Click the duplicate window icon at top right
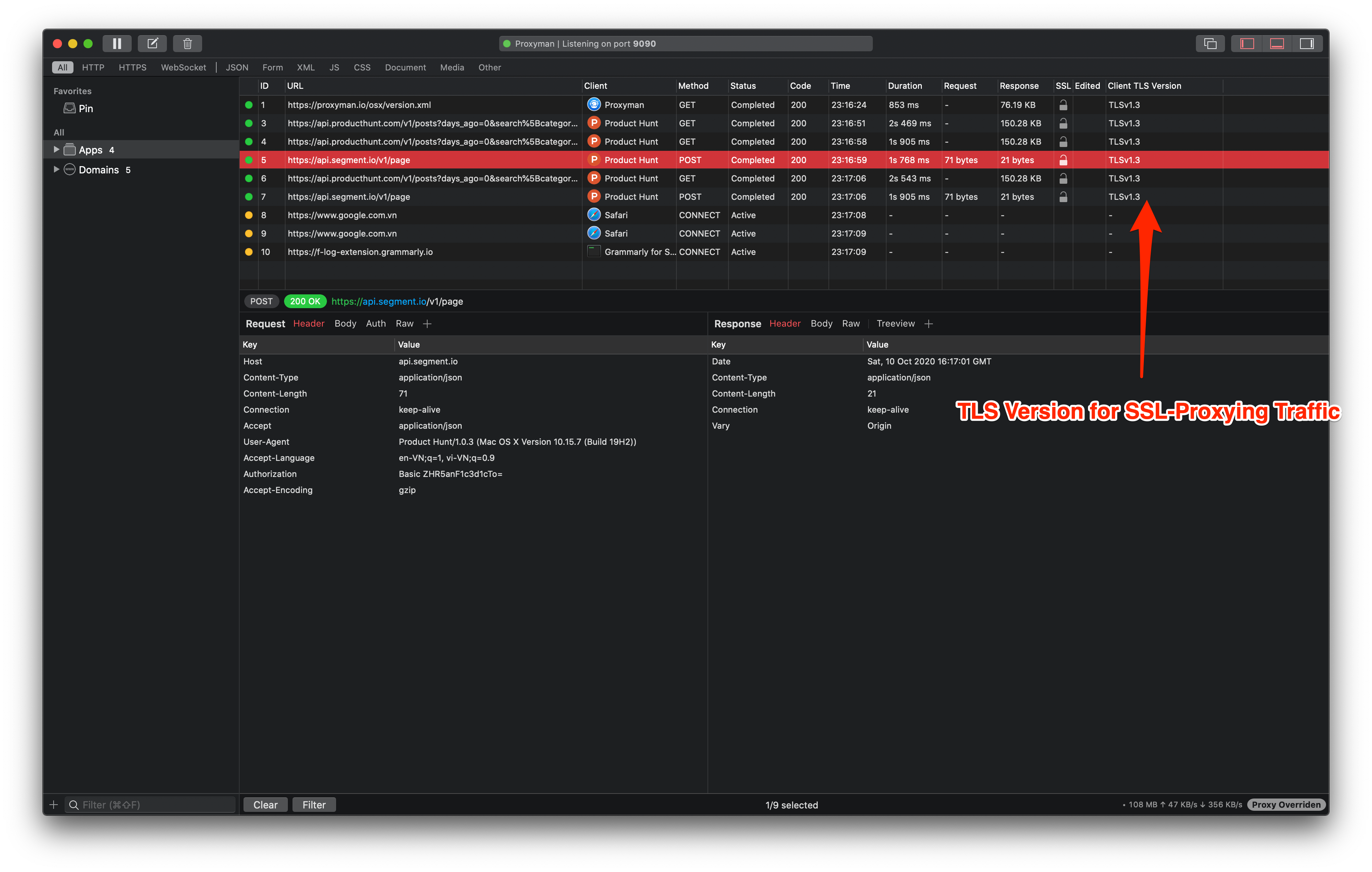Image resolution: width=1372 pixels, height=872 pixels. (1210, 43)
